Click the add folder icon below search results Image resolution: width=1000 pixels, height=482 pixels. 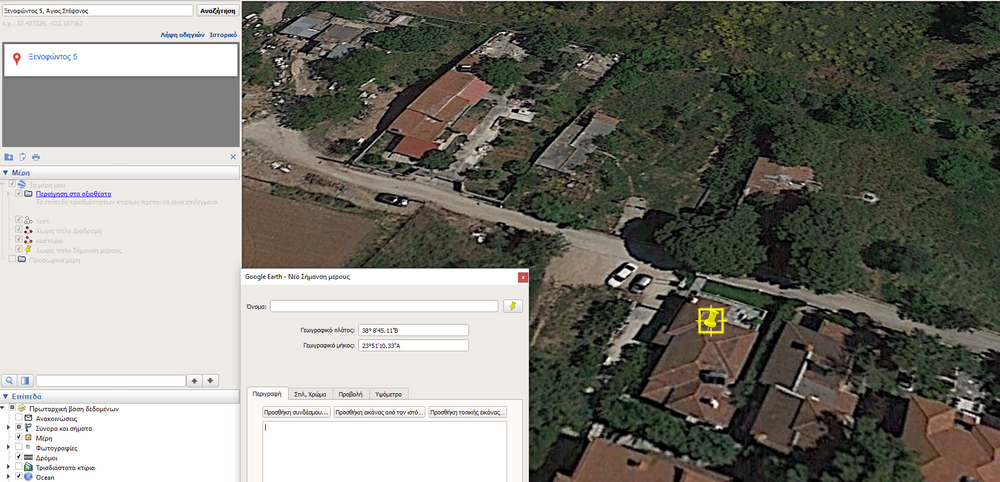[9, 157]
